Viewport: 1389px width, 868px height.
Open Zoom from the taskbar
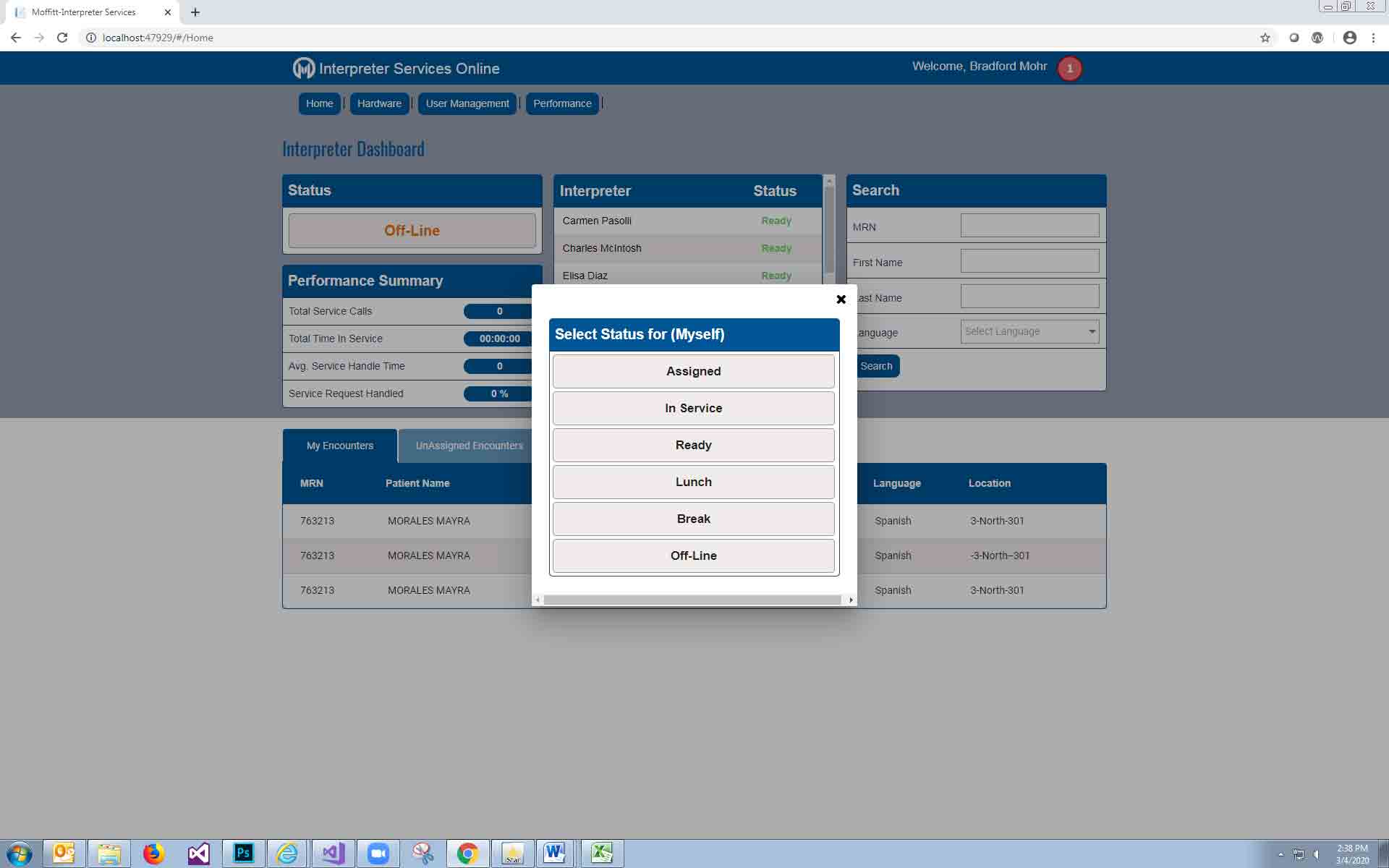[x=378, y=854]
